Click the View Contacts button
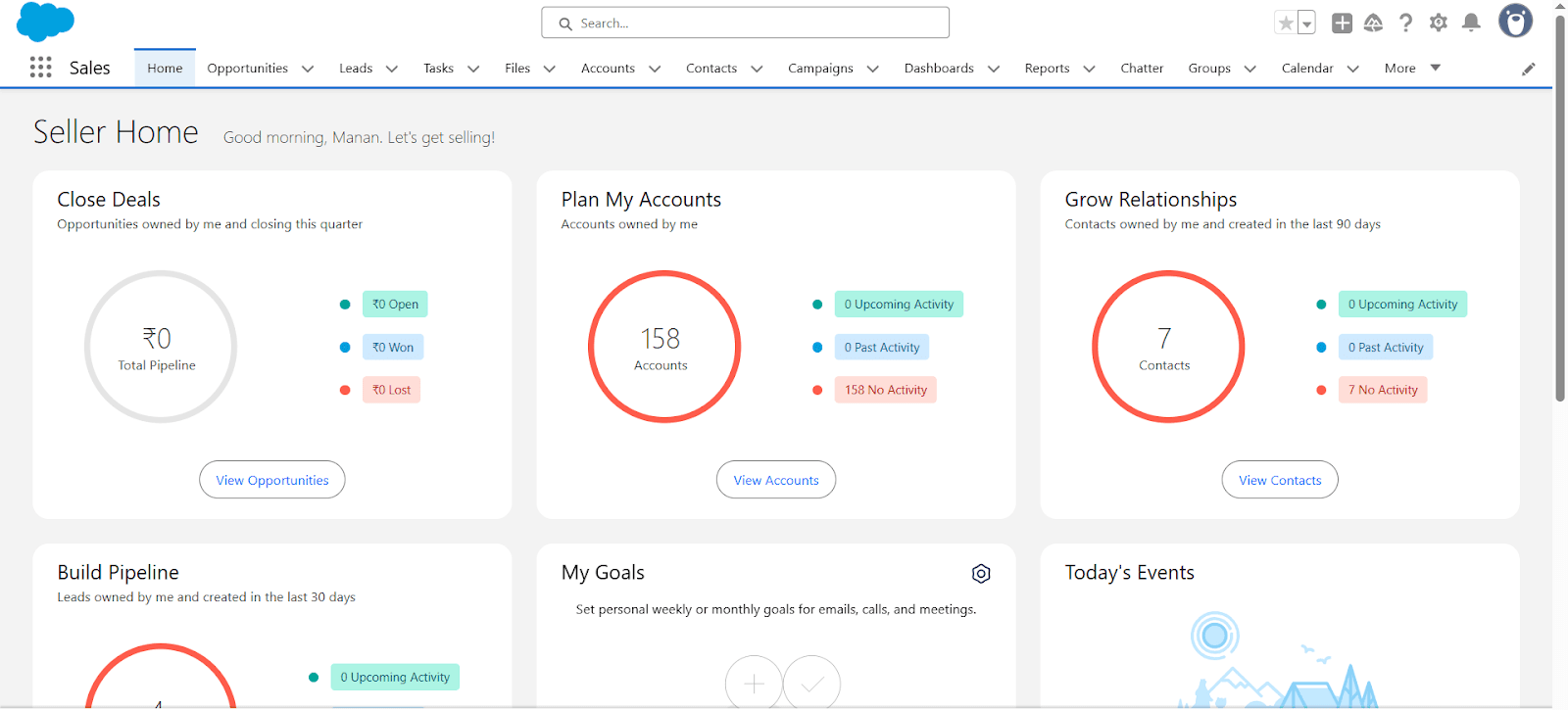 pyautogui.click(x=1280, y=480)
